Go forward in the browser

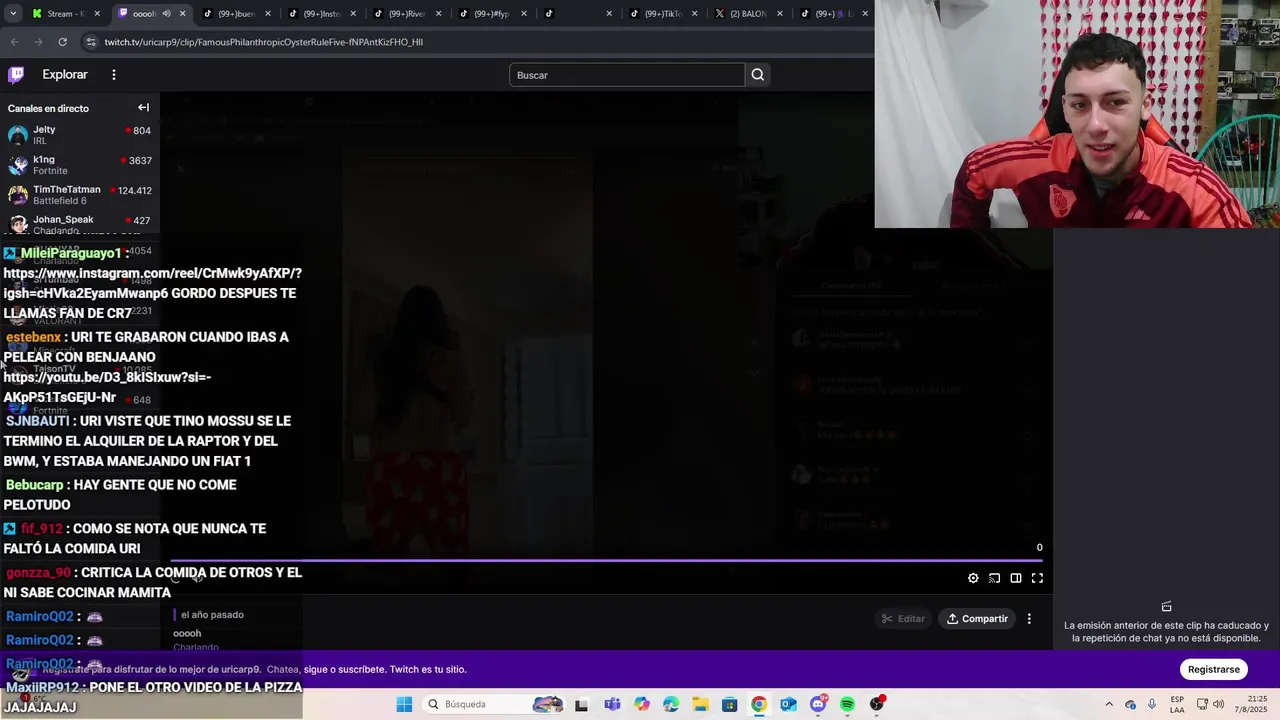pyautogui.click(x=38, y=42)
